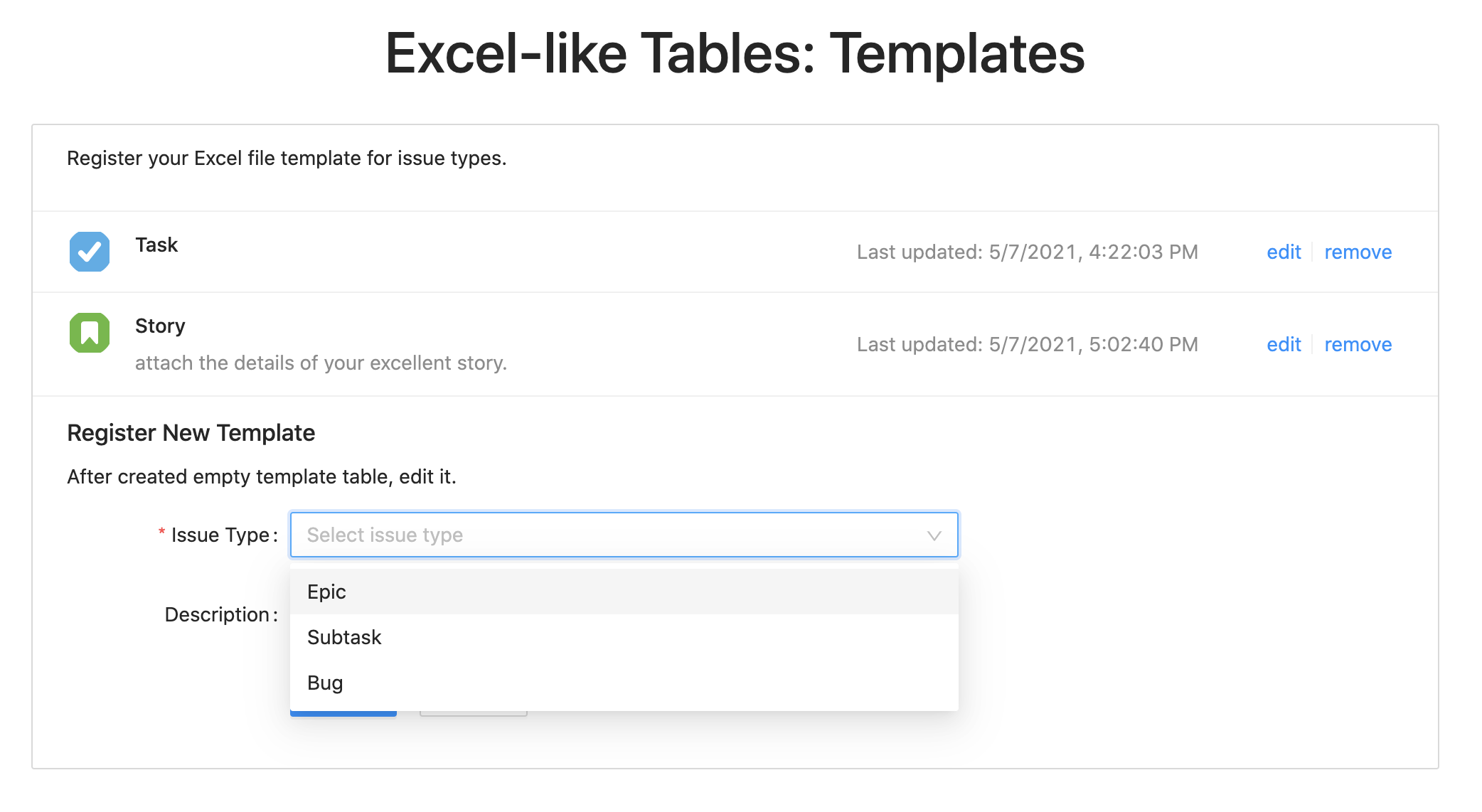Screen dimensions: 1482x812
Task: Click the Story template name
Action: click(x=160, y=326)
